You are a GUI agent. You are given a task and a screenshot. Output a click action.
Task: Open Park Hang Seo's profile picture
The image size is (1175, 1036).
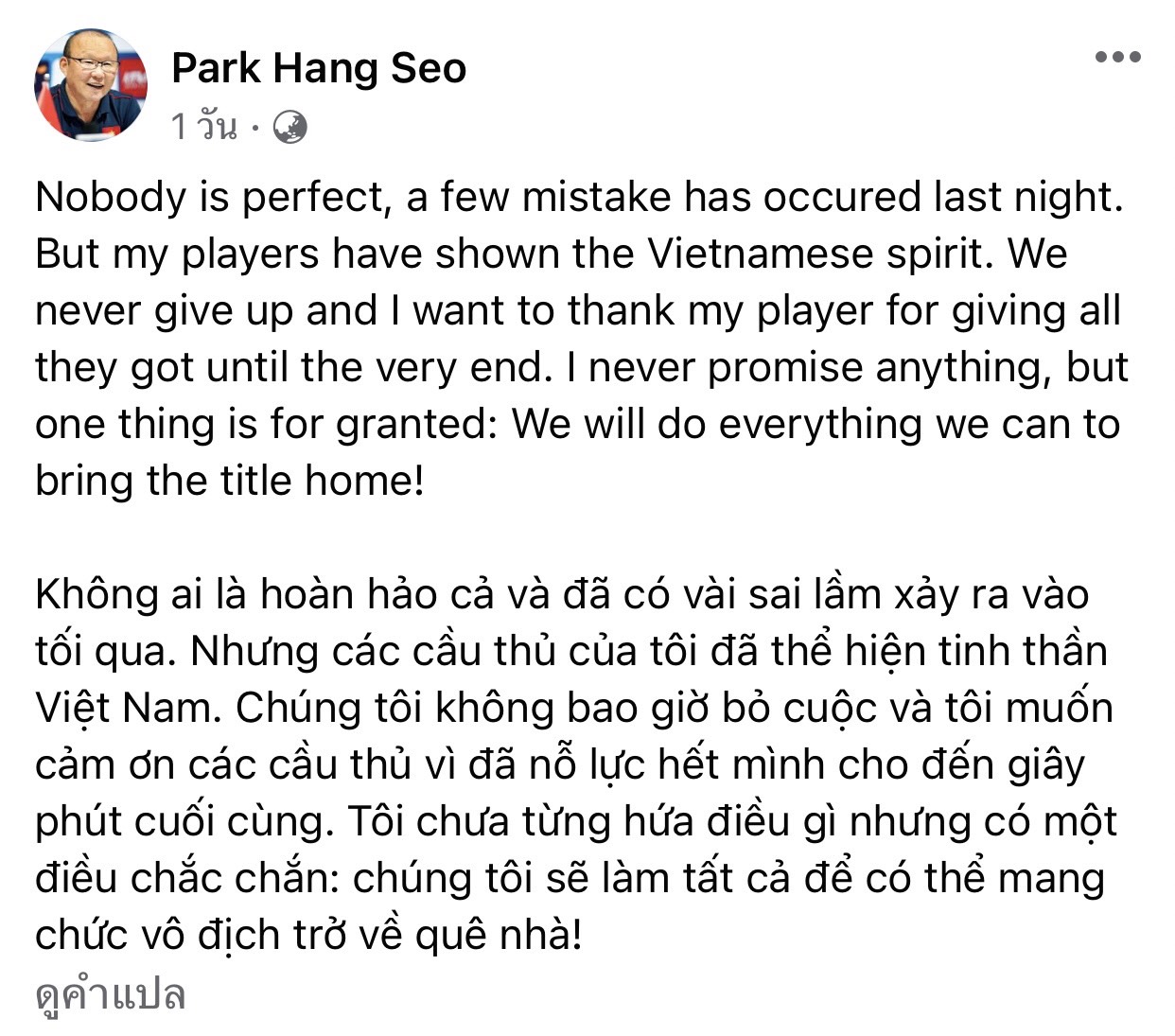tap(91, 84)
